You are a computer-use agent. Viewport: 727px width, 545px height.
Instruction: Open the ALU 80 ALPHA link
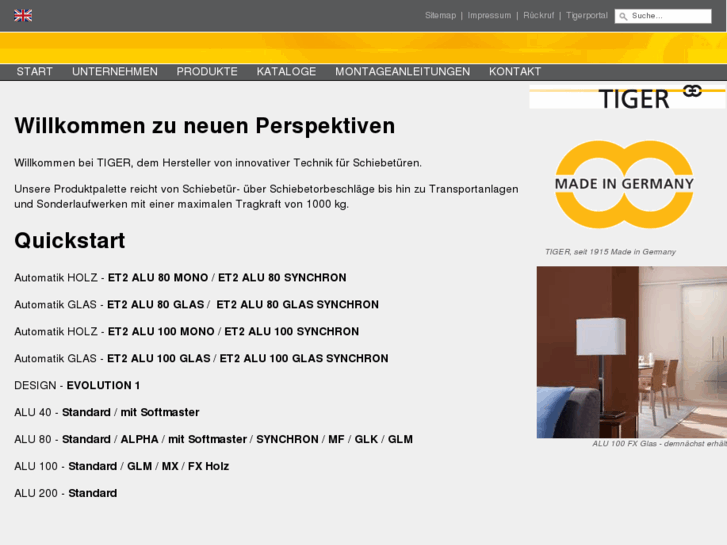(x=140, y=439)
